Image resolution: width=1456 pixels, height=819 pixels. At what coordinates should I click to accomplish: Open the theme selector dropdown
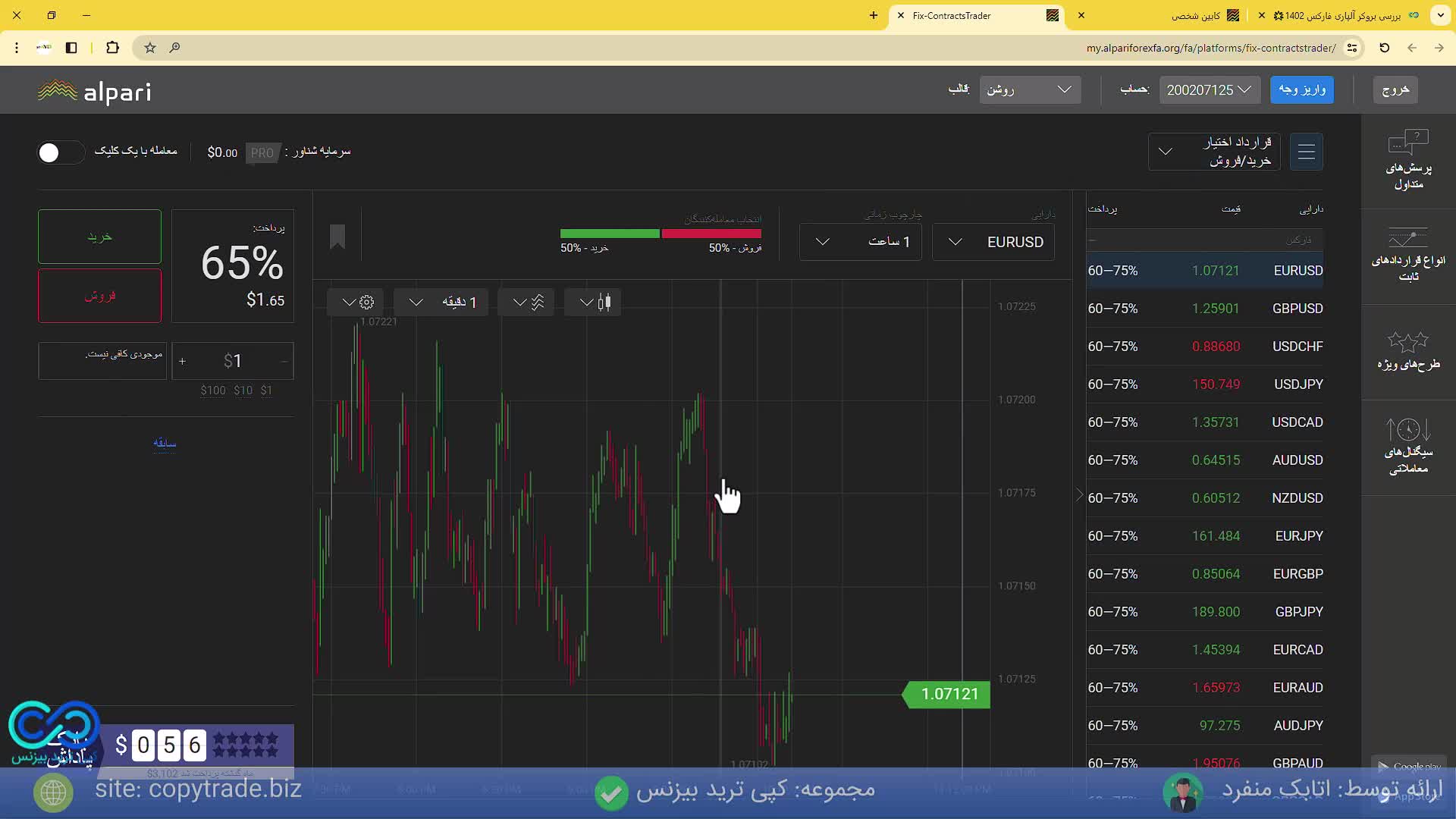[x=1029, y=90]
